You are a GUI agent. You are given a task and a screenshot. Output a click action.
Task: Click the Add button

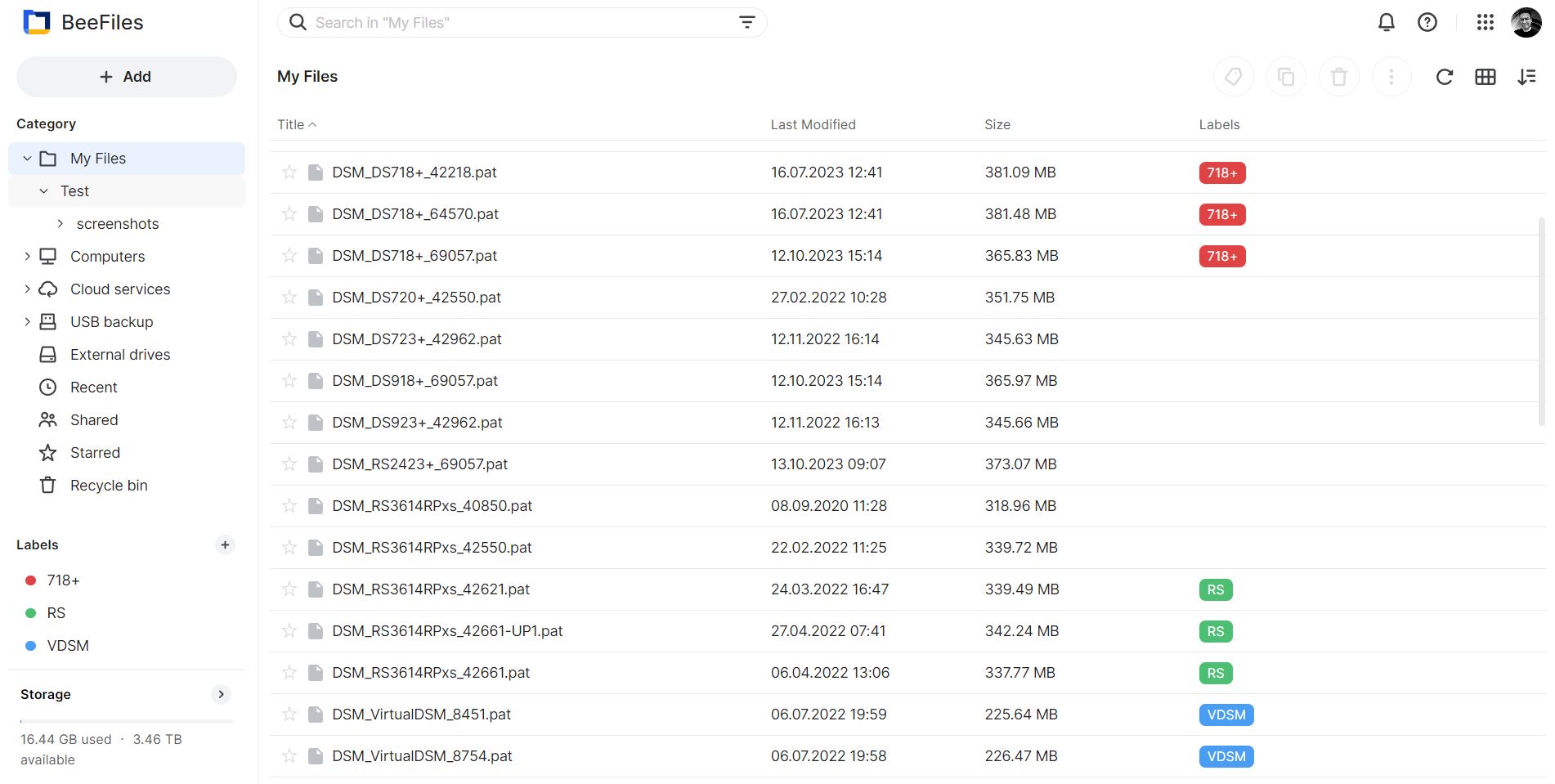(x=126, y=77)
